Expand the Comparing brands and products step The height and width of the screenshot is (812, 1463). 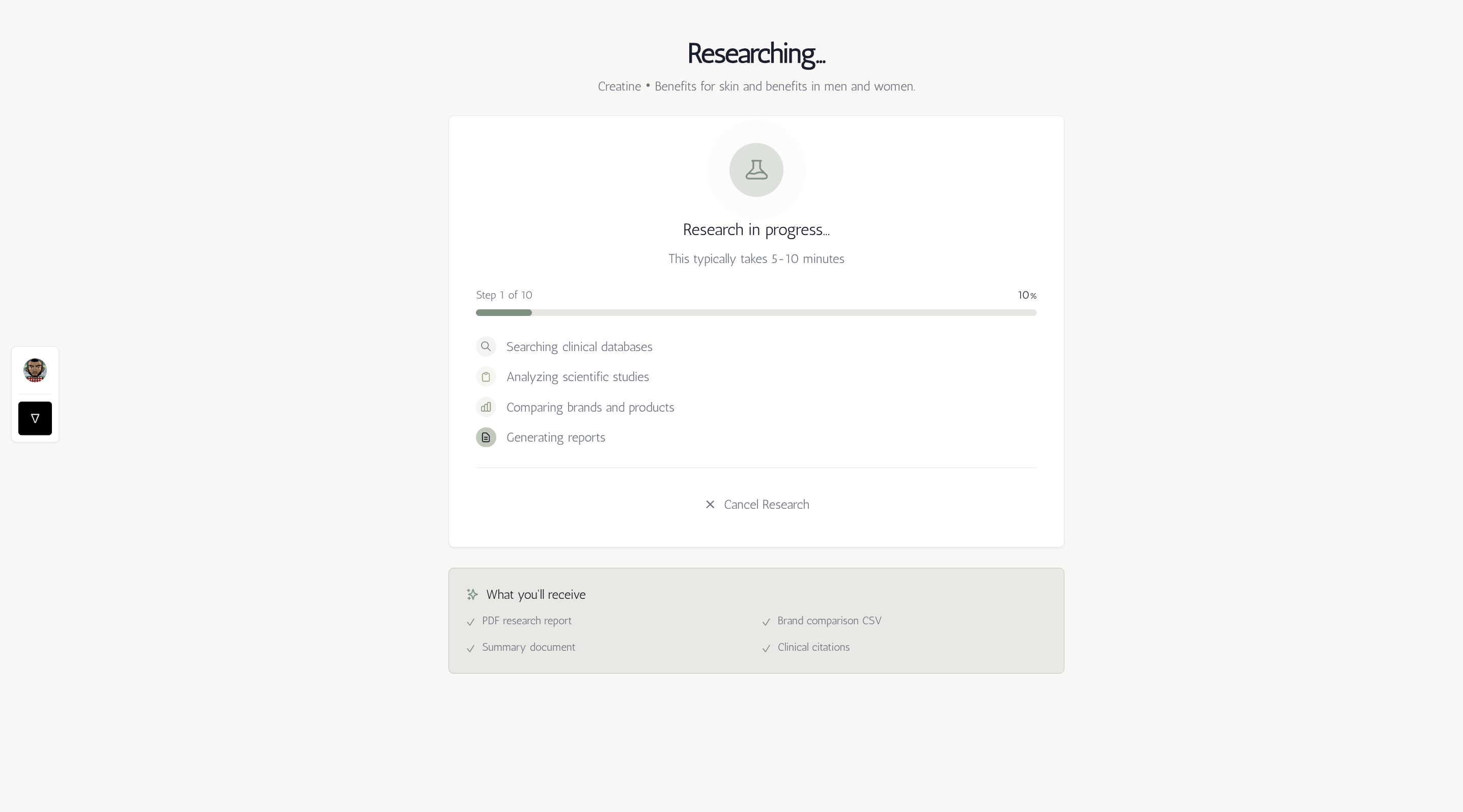point(590,407)
